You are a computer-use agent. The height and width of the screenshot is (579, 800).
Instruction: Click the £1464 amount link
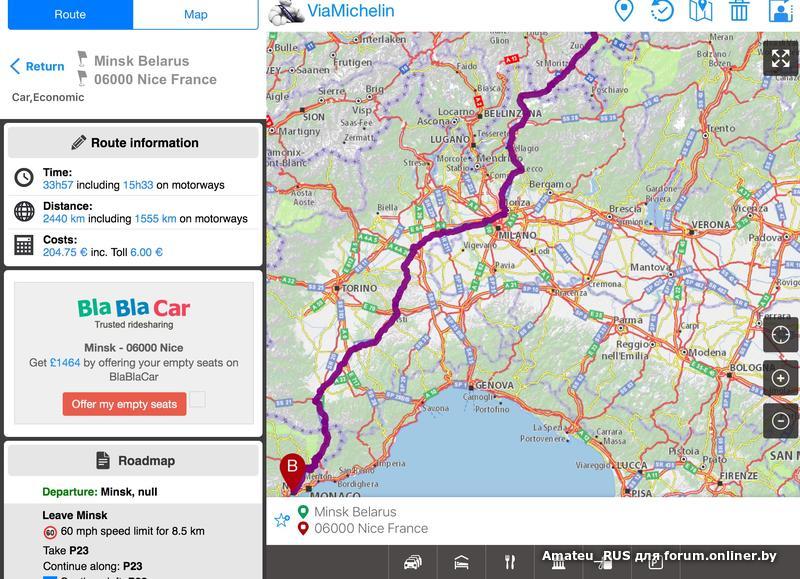click(x=65, y=363)
